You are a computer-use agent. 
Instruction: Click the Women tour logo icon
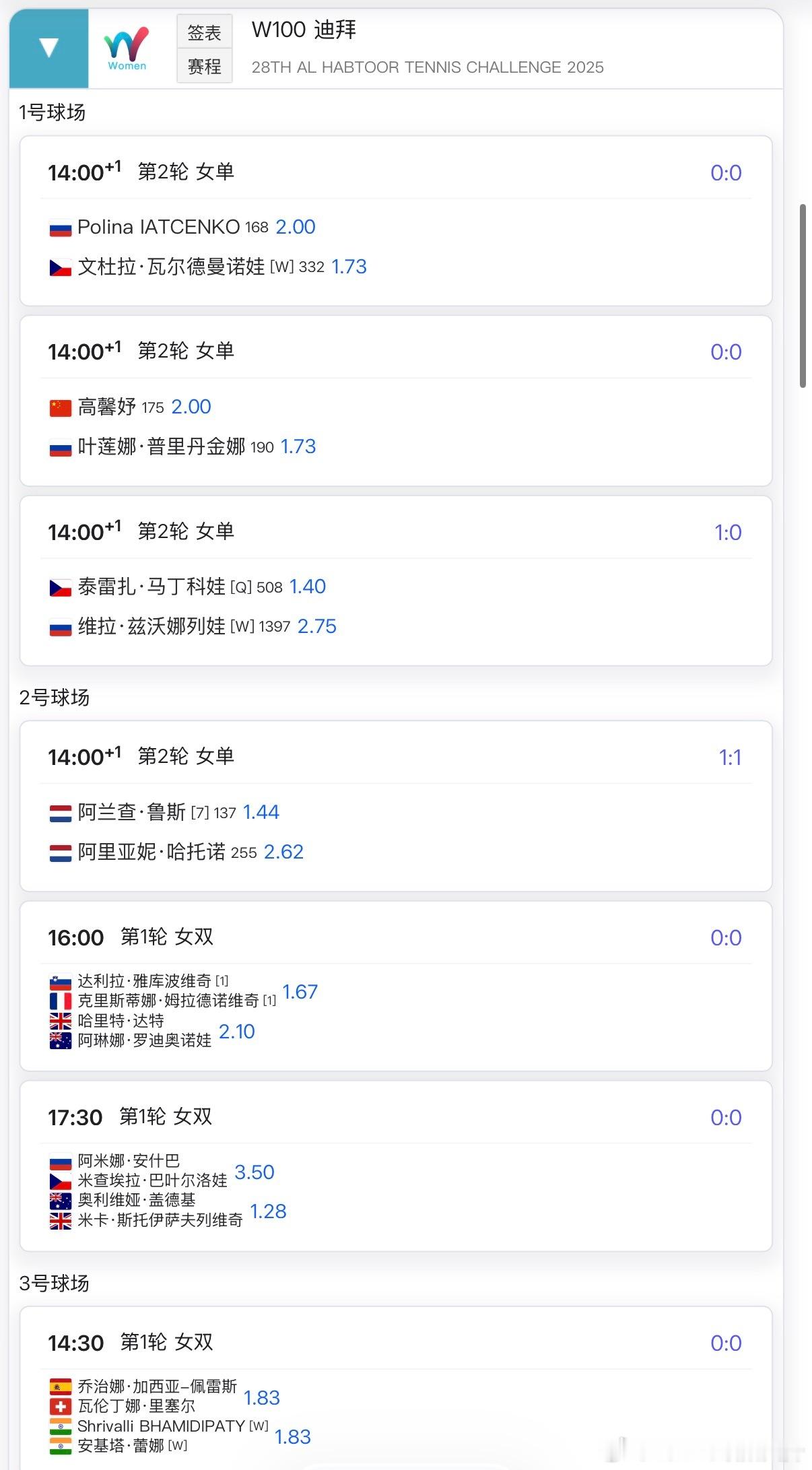coord(127,48)
